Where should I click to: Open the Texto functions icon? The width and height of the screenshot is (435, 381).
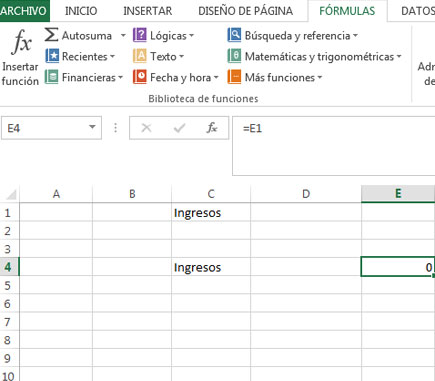click(140, 56)
